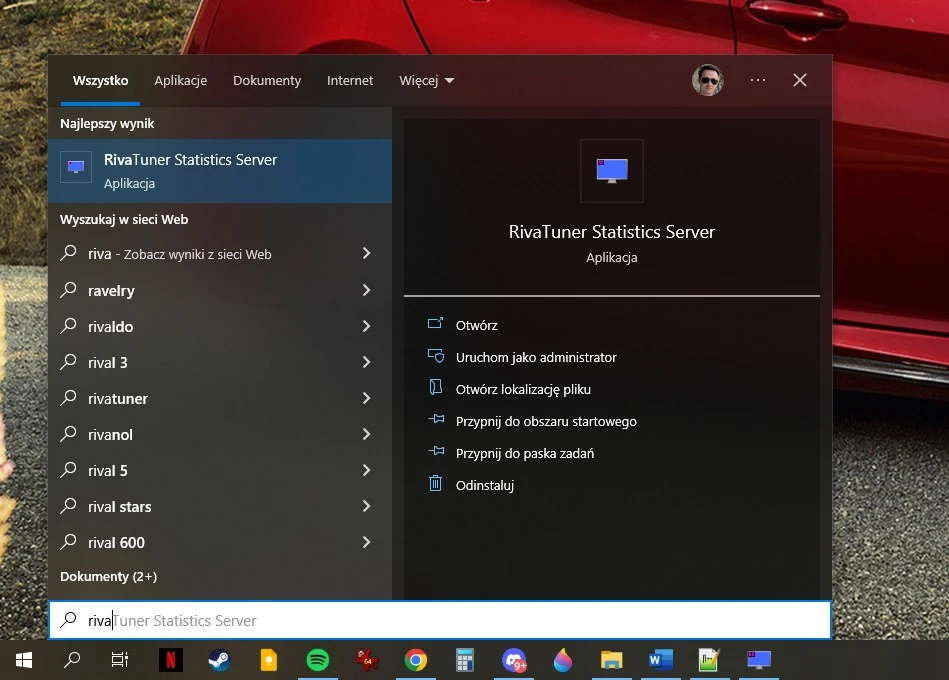Switch to the Aplikacje tab
949x680 pixels.
tap(180, 81)
